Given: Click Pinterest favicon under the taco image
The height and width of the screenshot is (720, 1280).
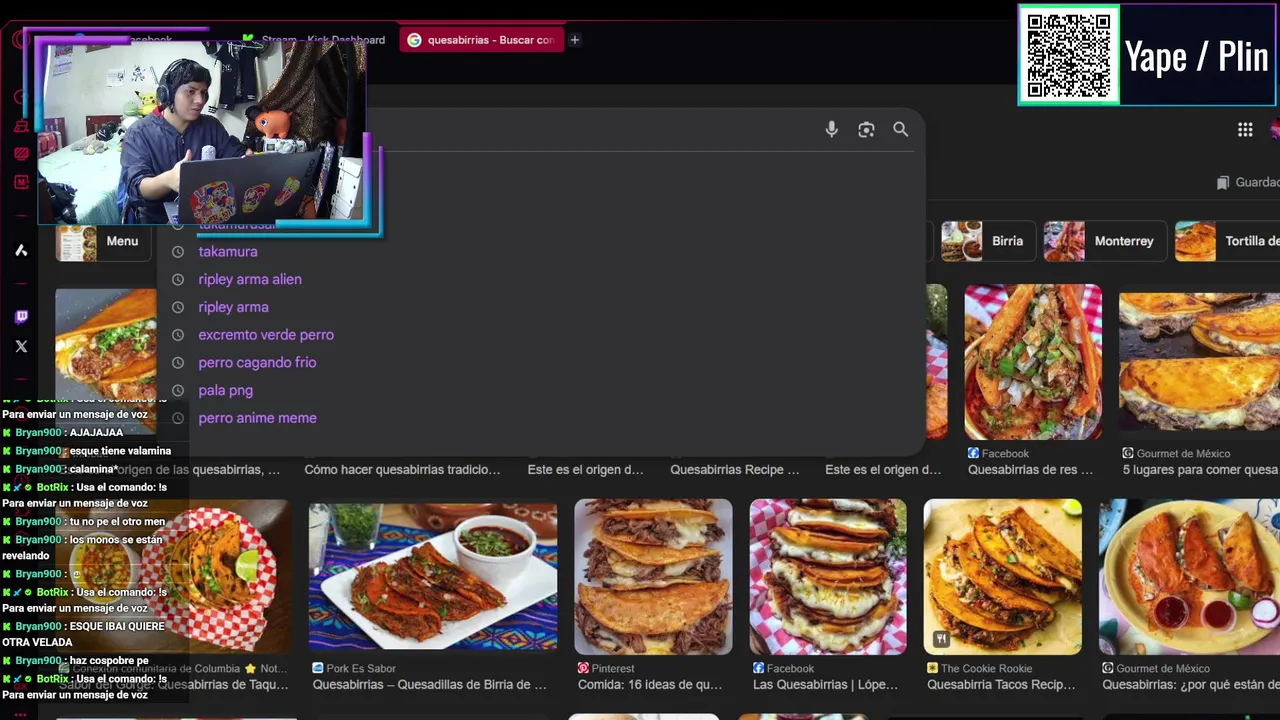Looking at the screenshot, I should (x=583, y=668).
